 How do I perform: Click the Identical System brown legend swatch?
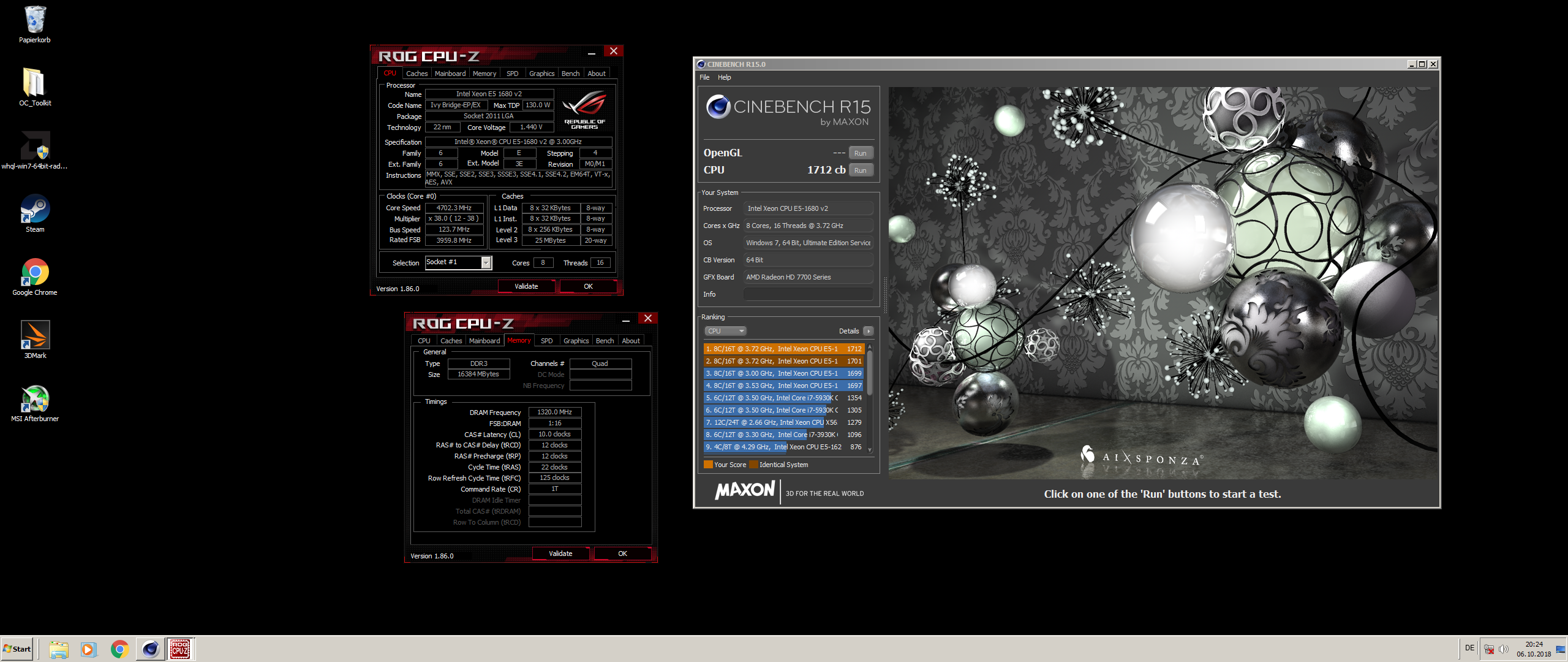(753, 465)
